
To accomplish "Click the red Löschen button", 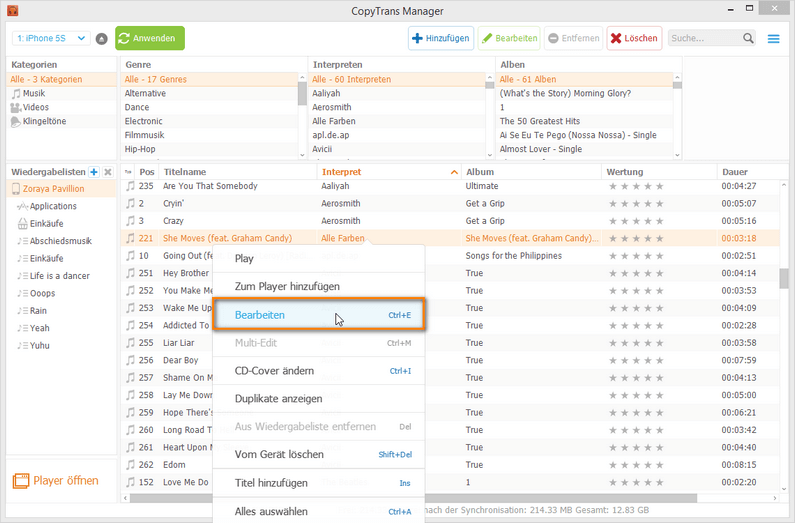I will [x=634, y=39].
